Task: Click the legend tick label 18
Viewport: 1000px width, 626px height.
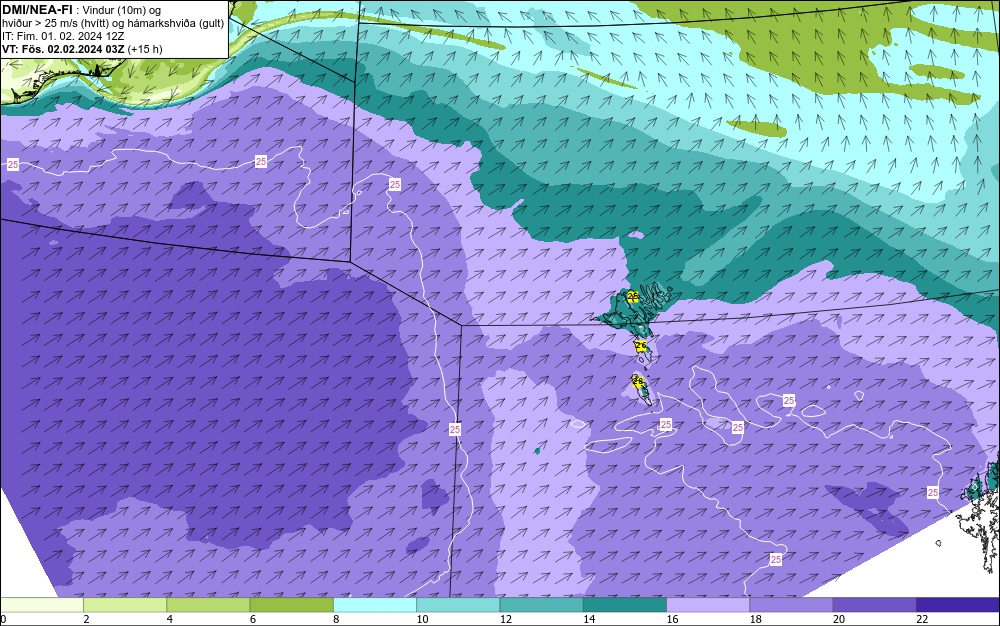Action: [755, 619]
